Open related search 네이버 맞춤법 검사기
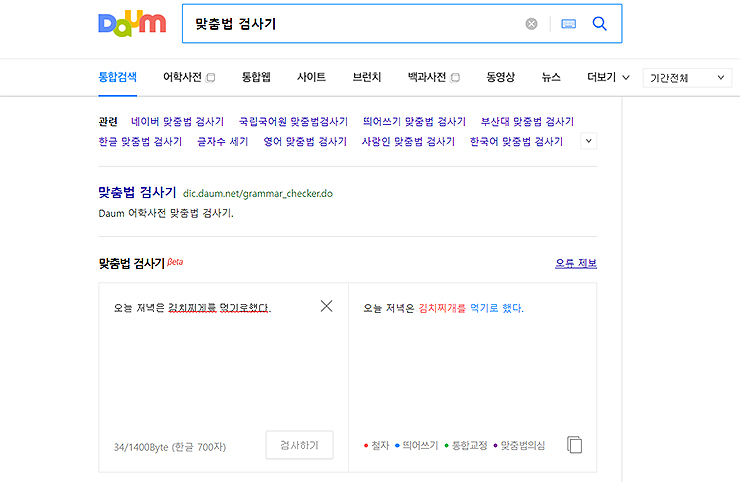The width and height of the screenshot is (740, 482). pyautogui.click(x=177, y=122)
